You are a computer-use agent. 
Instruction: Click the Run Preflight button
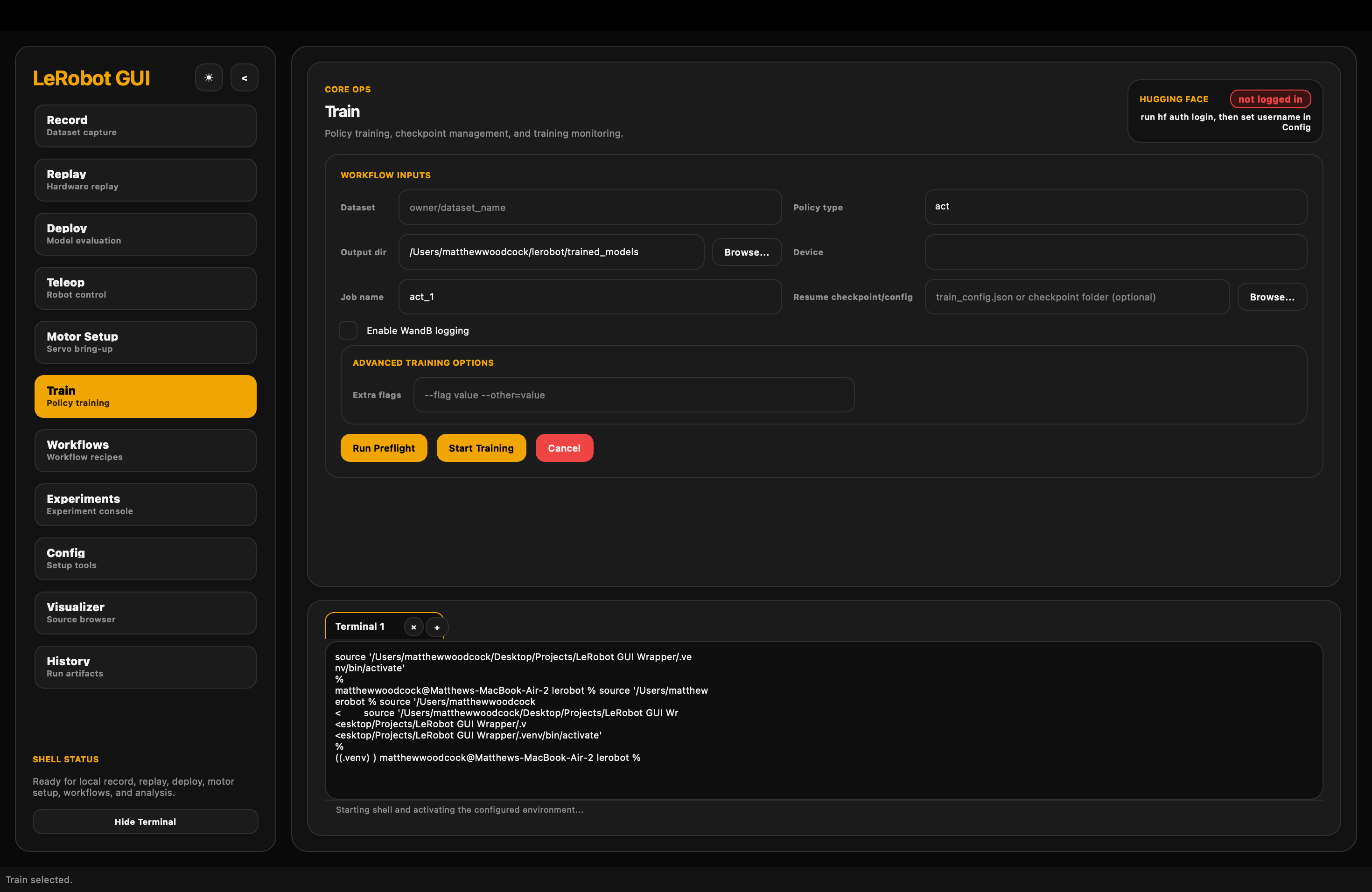click(x=384, y=448)
